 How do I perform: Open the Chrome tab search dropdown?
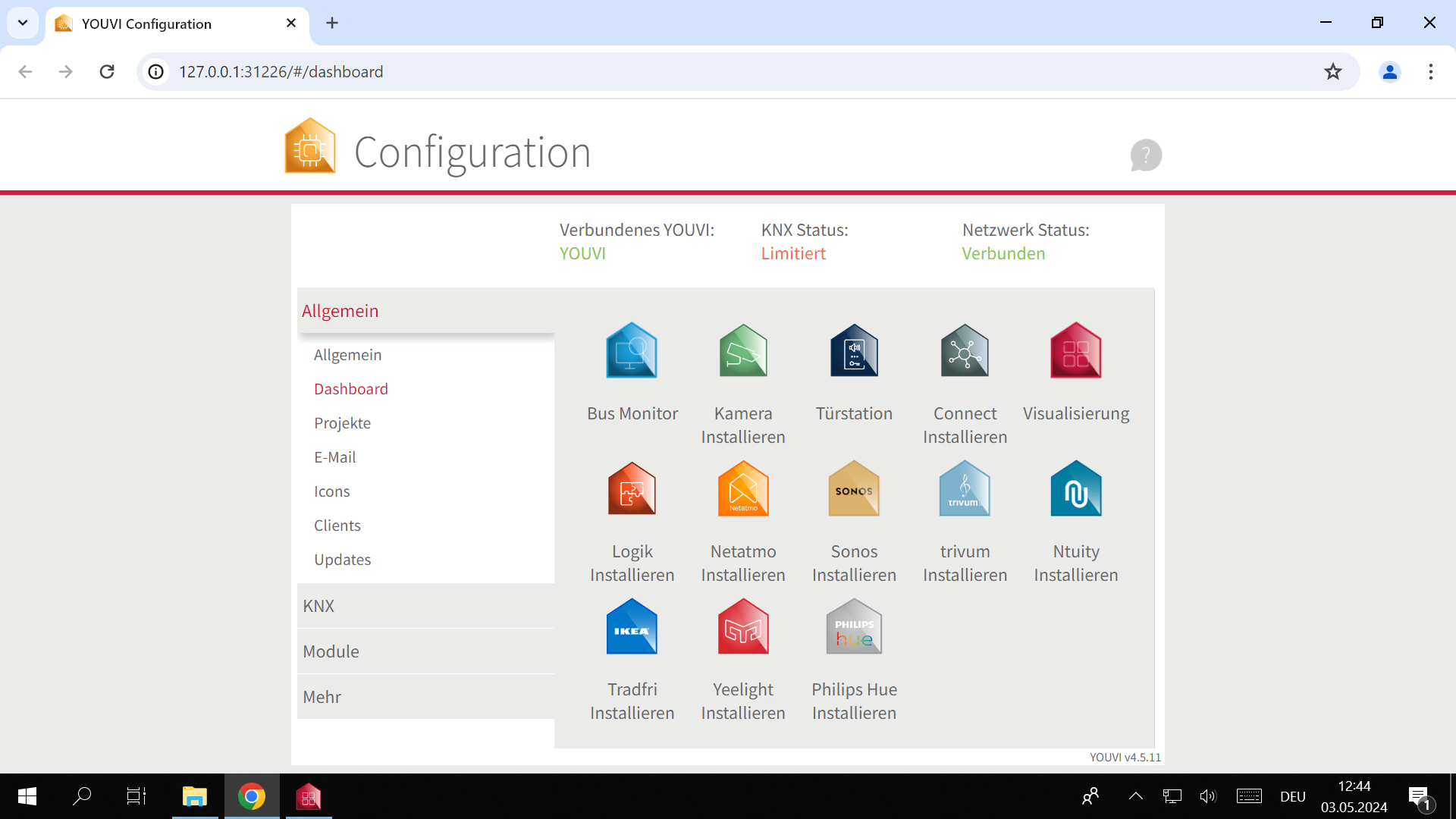point(23,23)
